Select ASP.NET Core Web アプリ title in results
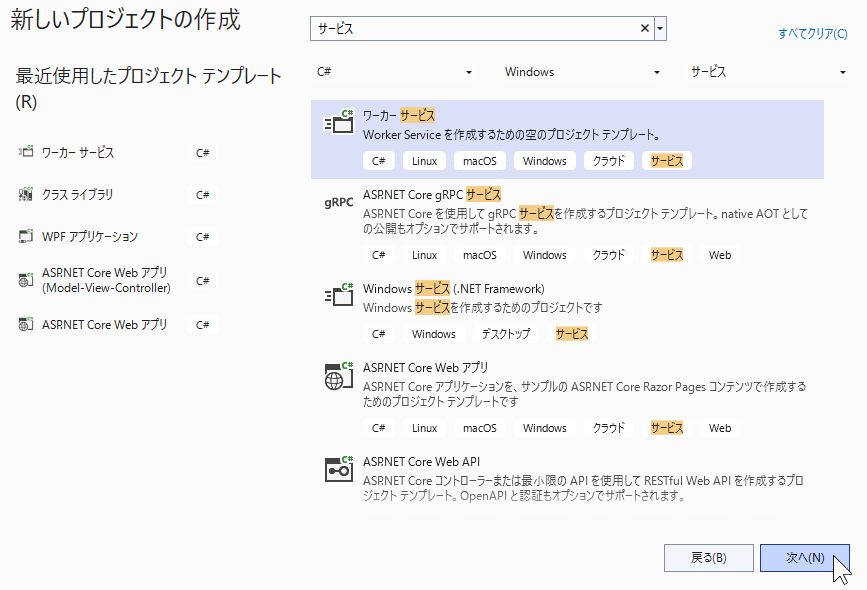Image resolution: width=867 pixels, height=590 pixels. click(x=425, y=368)
